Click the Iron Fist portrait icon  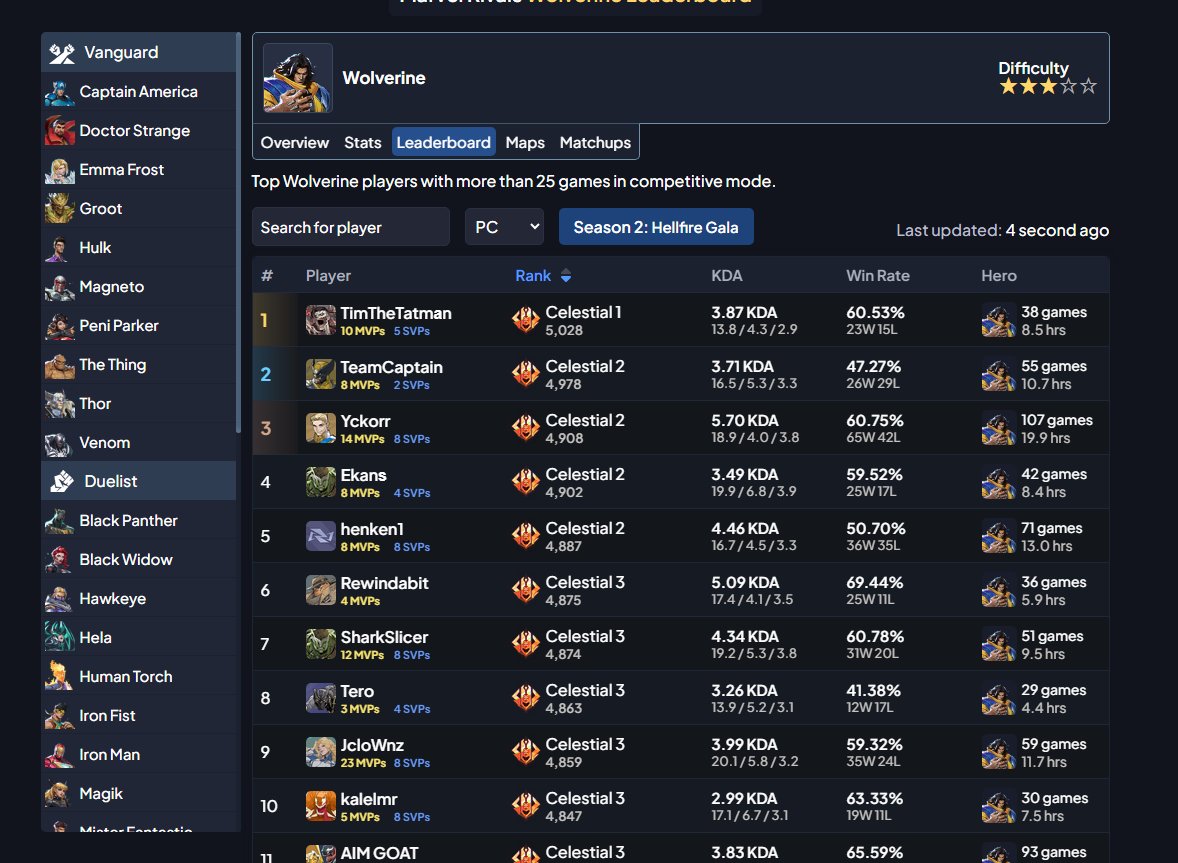coord(59,717)
